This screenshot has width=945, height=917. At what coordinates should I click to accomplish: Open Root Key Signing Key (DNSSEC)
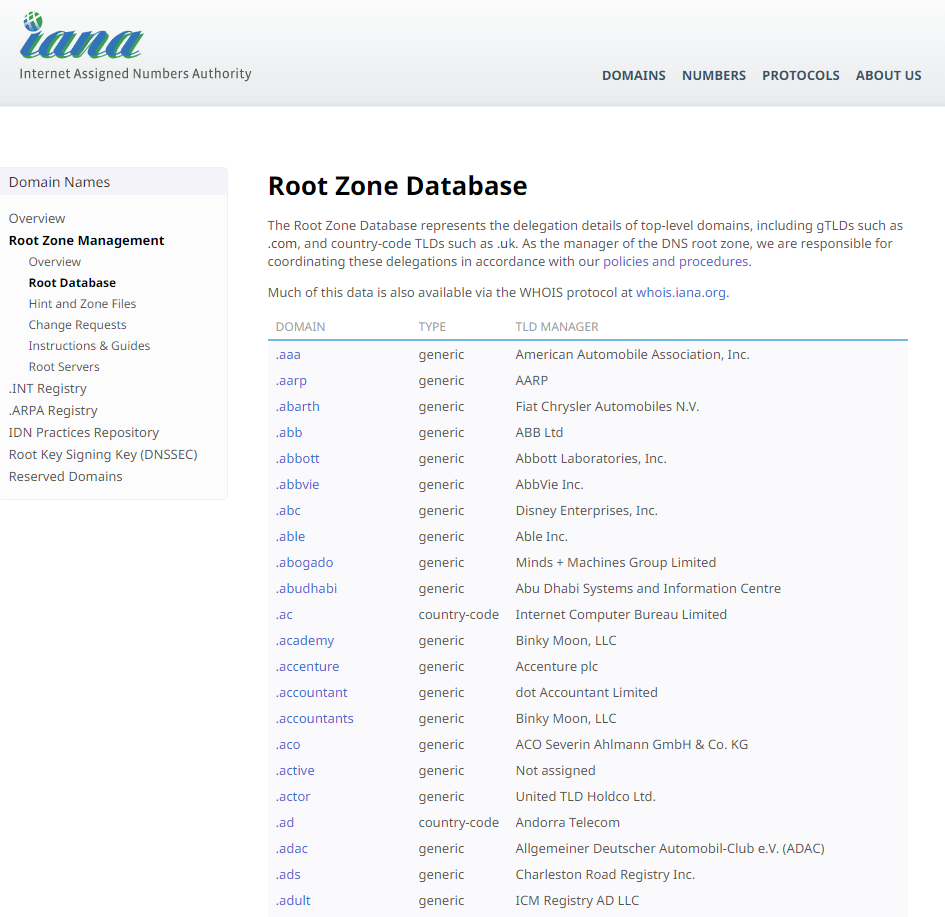pos(103,455)
